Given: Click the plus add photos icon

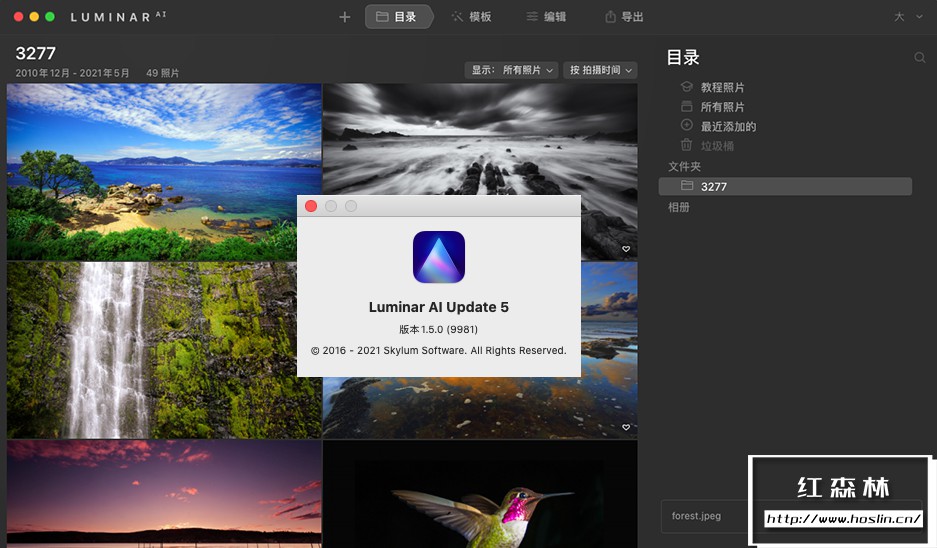Looking at the screenshot, I should (x=345, y=17).
